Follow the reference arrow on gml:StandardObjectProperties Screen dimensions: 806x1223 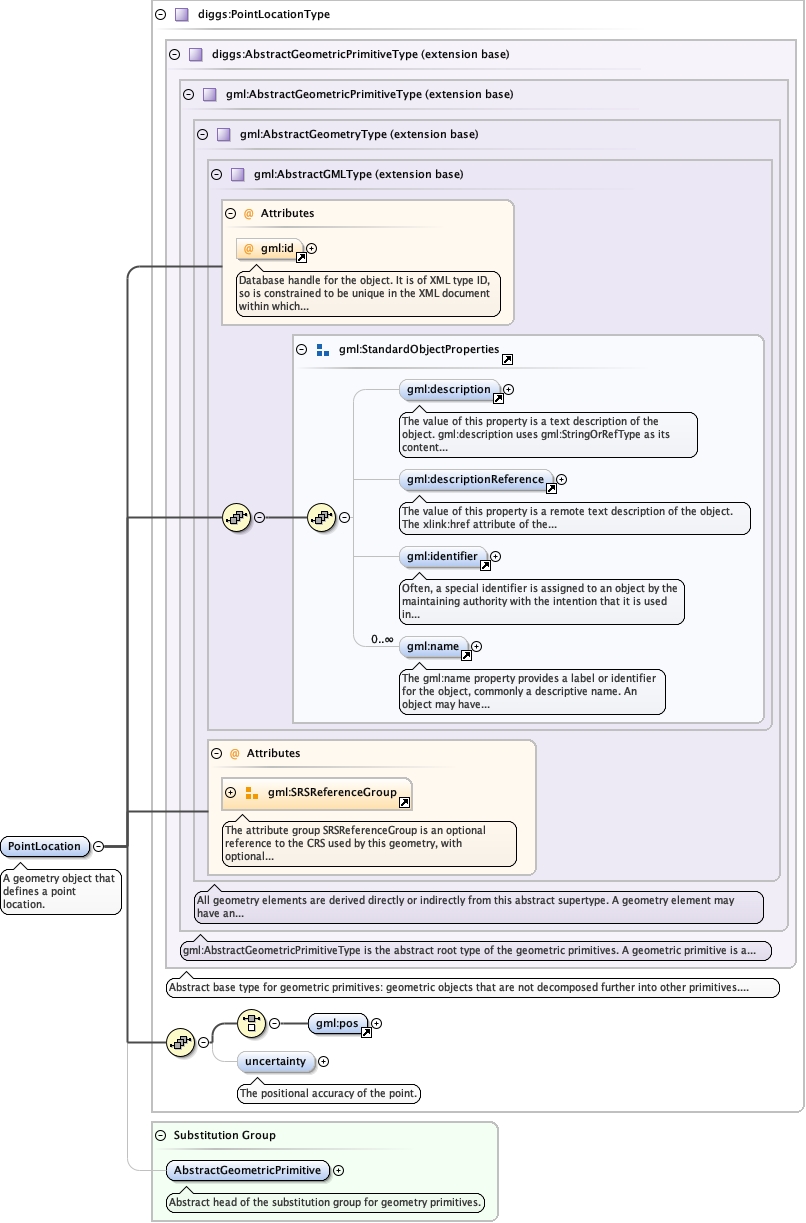point(508,359)
